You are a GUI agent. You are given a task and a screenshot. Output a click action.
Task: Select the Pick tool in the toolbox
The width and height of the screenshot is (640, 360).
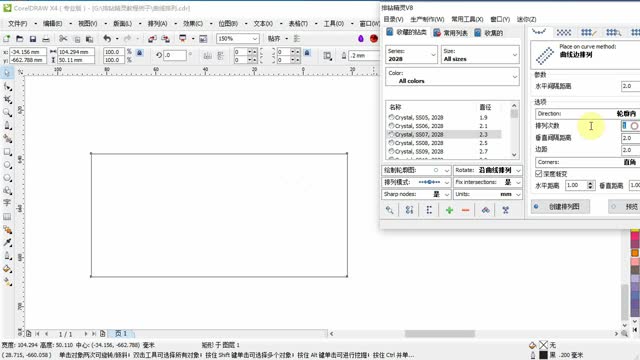[7, 73]
